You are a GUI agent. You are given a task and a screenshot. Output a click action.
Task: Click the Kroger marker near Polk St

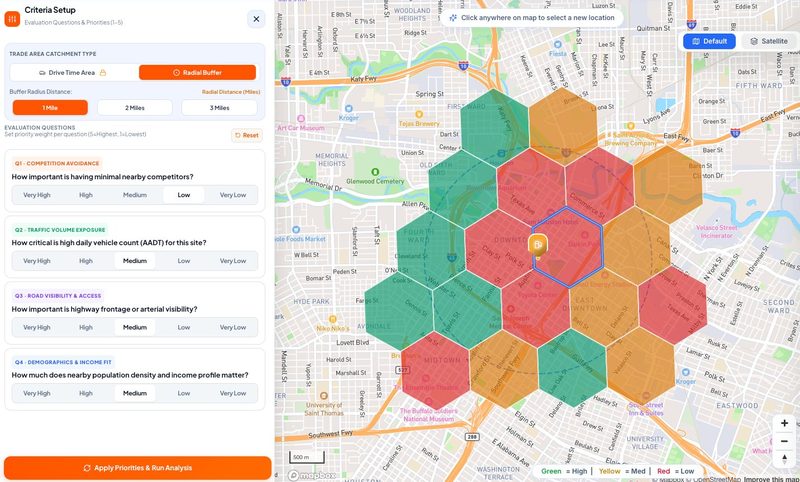686,373
